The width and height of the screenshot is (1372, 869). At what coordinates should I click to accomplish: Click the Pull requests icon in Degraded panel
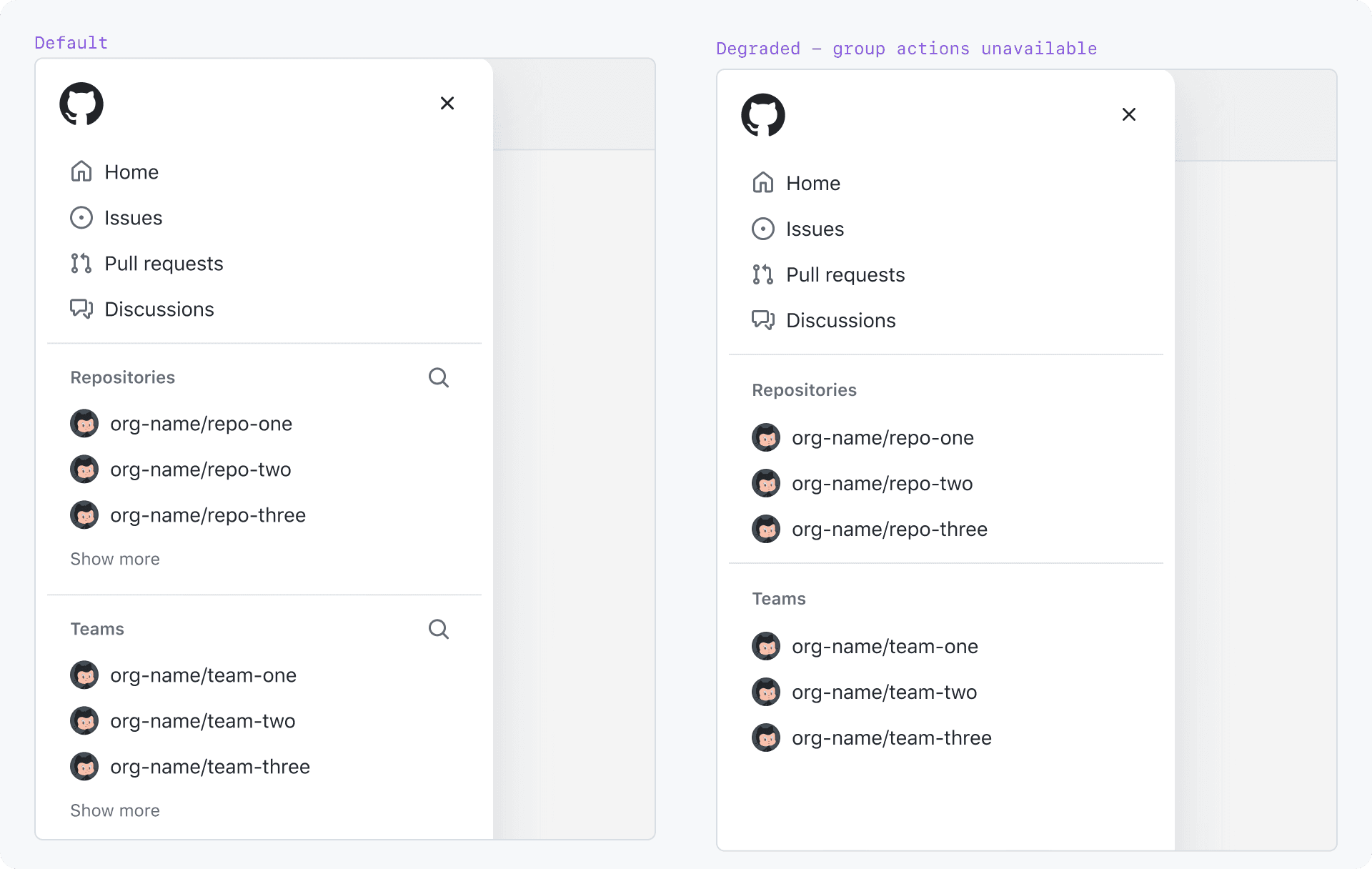762,274
